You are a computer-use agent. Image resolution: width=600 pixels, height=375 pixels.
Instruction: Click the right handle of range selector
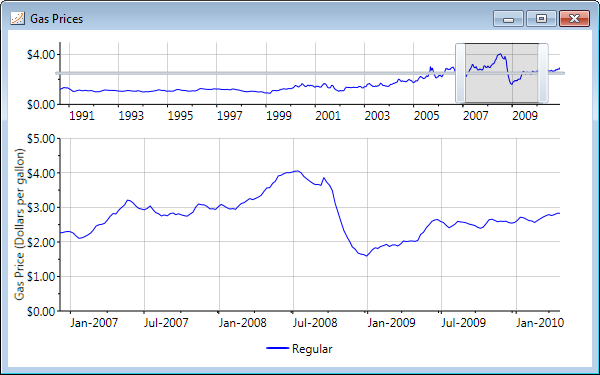tap(543, 73)
